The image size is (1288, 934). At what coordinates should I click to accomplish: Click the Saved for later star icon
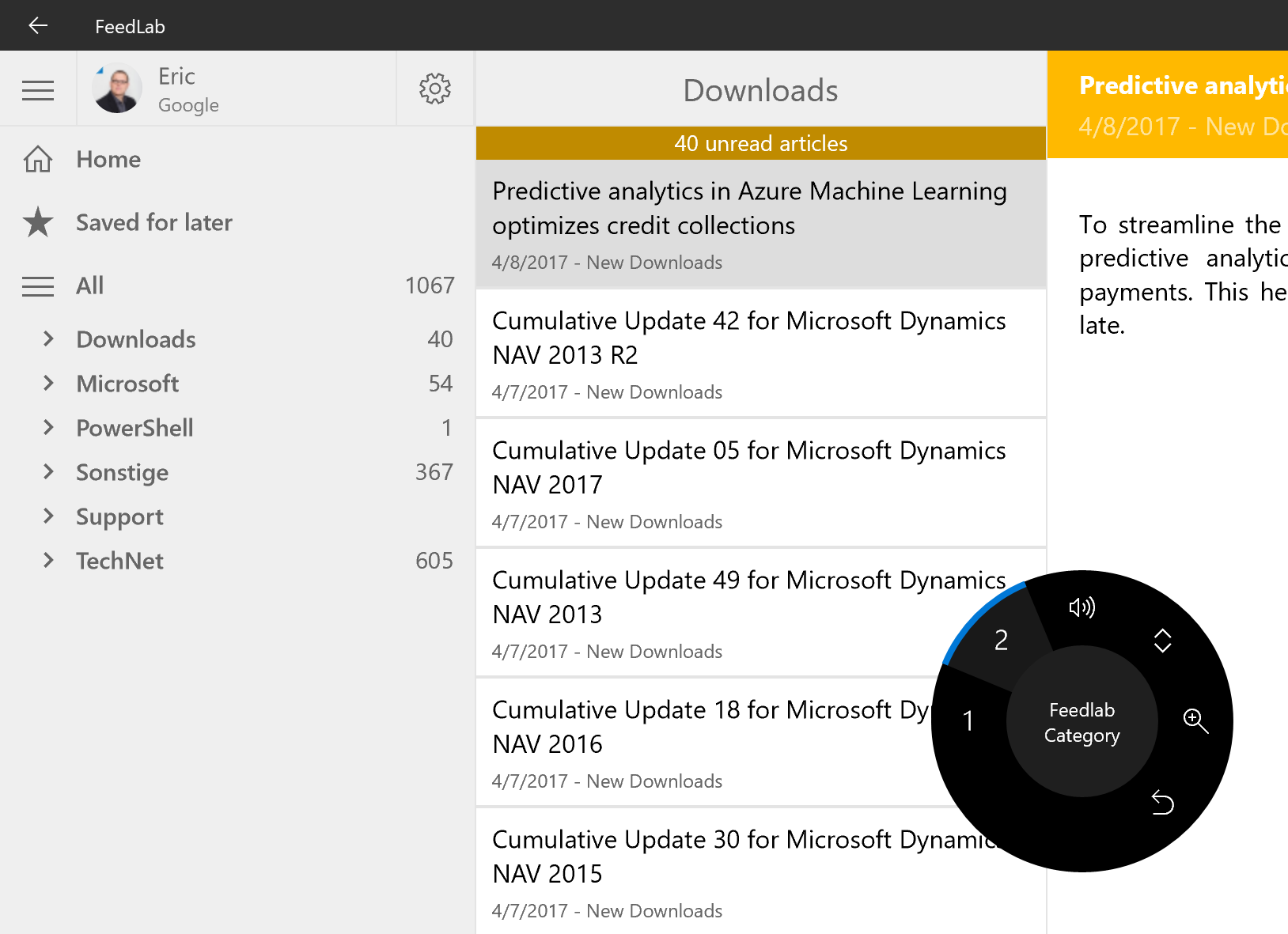(38, 222)
